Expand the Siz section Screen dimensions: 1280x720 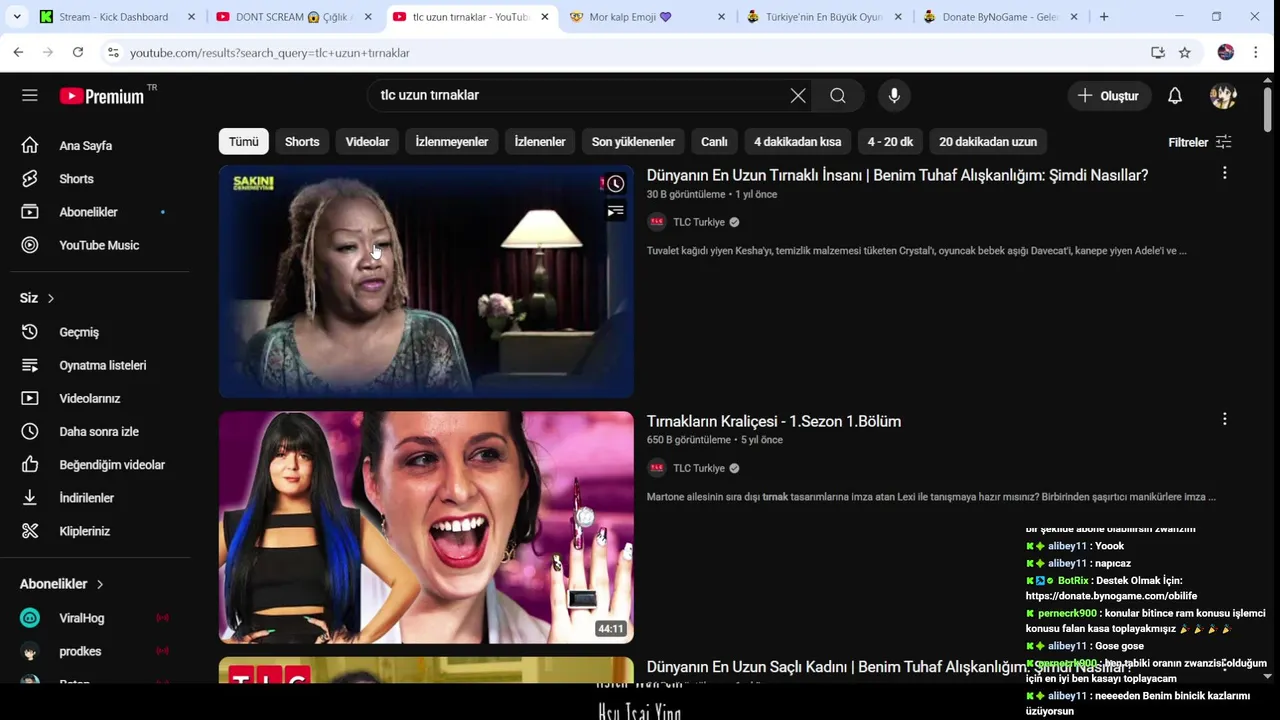tap(38, 298)
